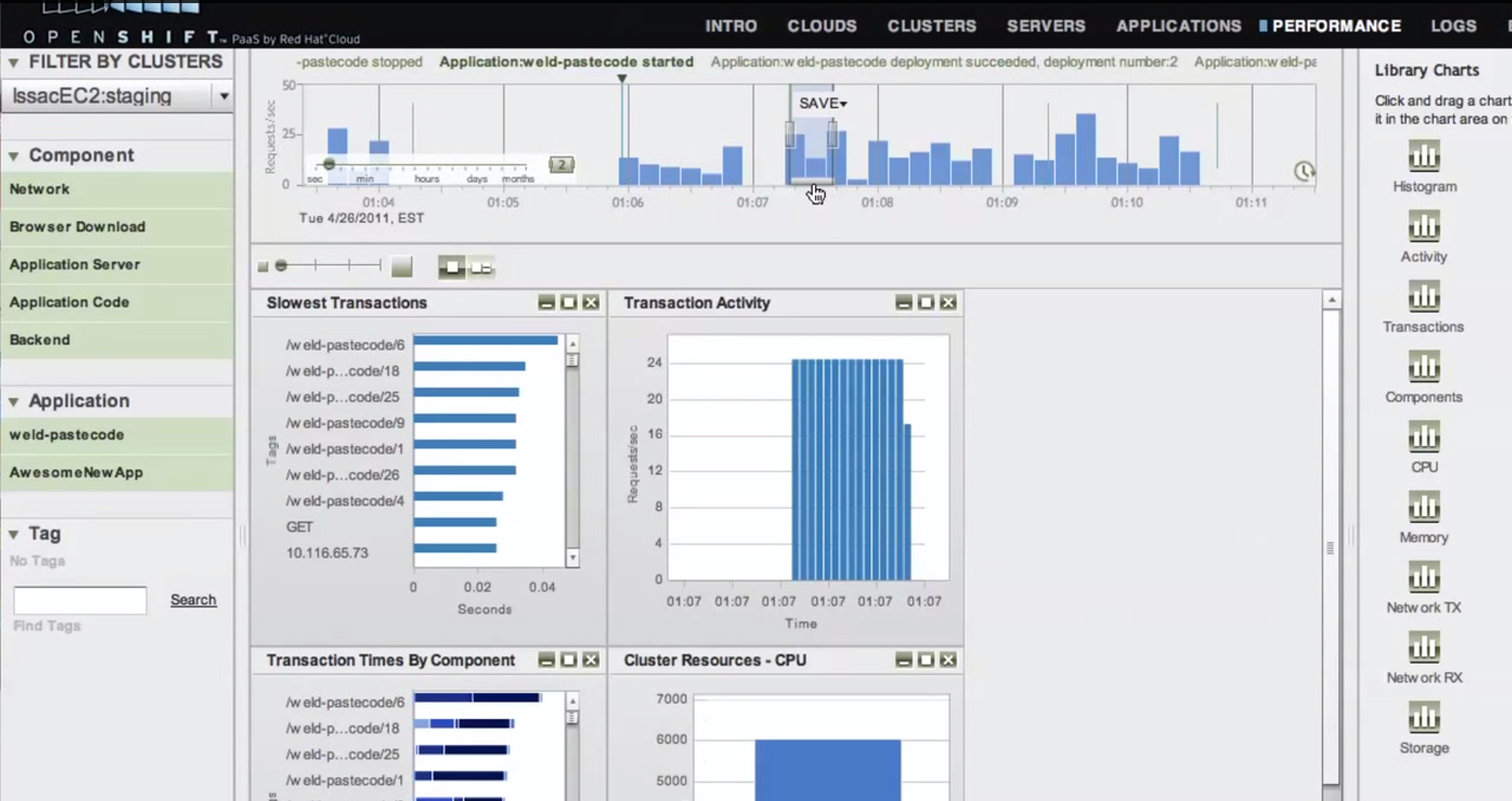
Task: Switch to the CLUSTERS navigation item
Action: point(931,25)
